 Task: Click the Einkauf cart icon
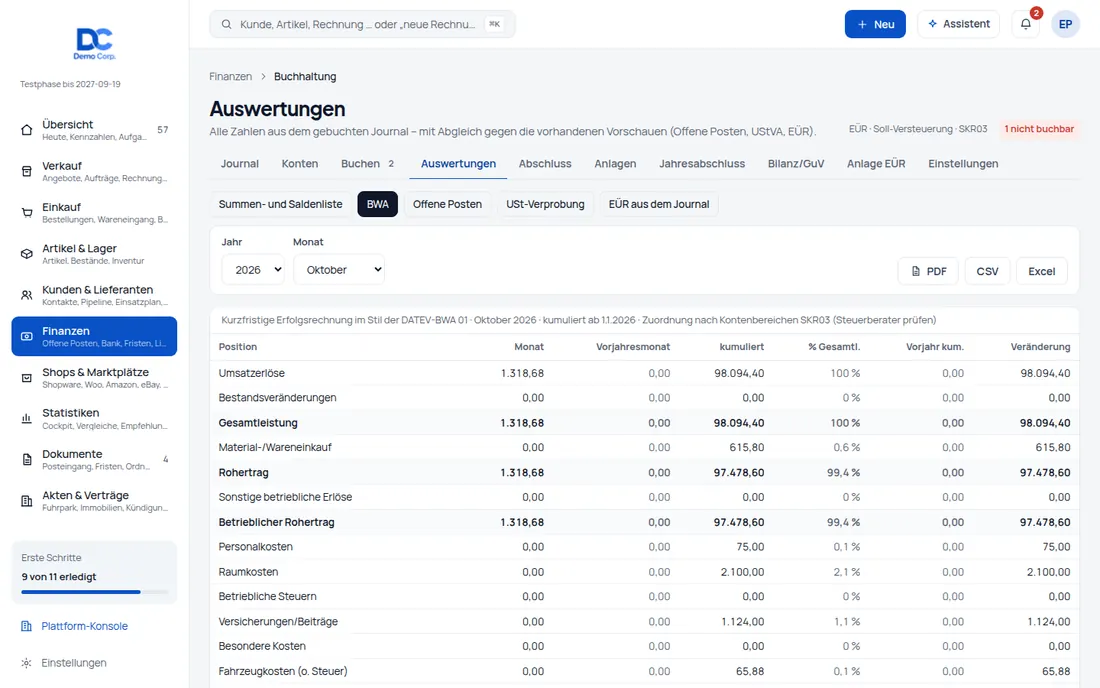27,213
